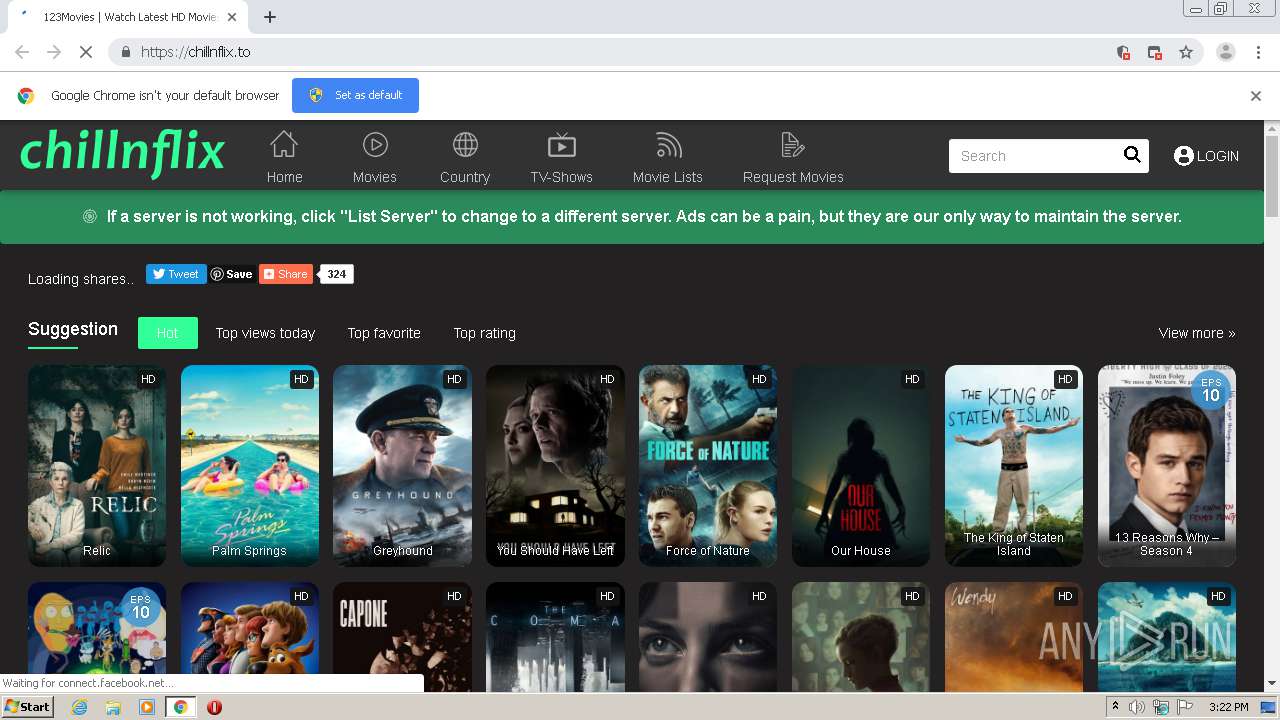Open a new Chrome tab
Screen dimensions: 1280x720
(x=270, y=17)
